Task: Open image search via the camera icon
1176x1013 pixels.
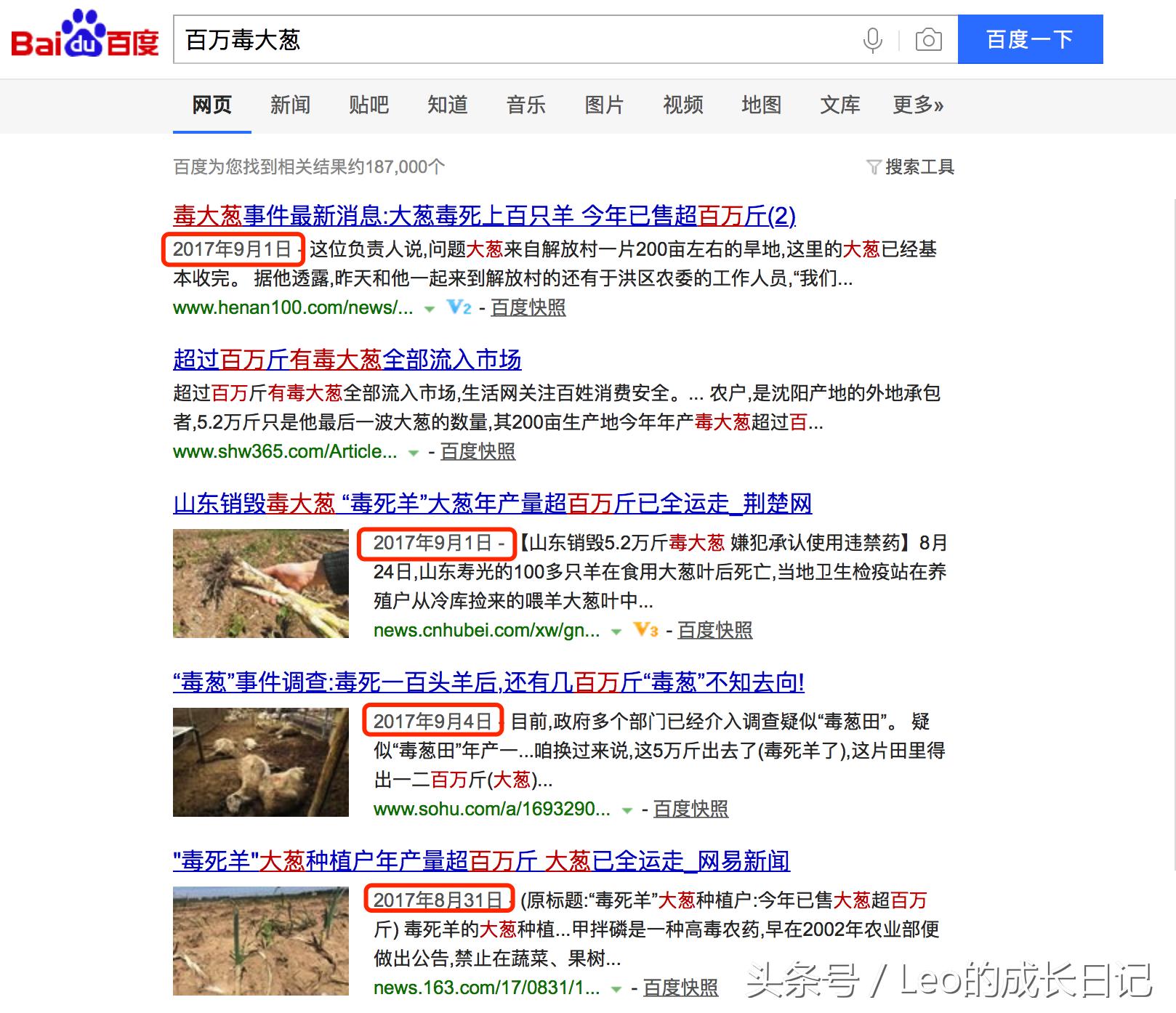Action: (x=928, y=40)
